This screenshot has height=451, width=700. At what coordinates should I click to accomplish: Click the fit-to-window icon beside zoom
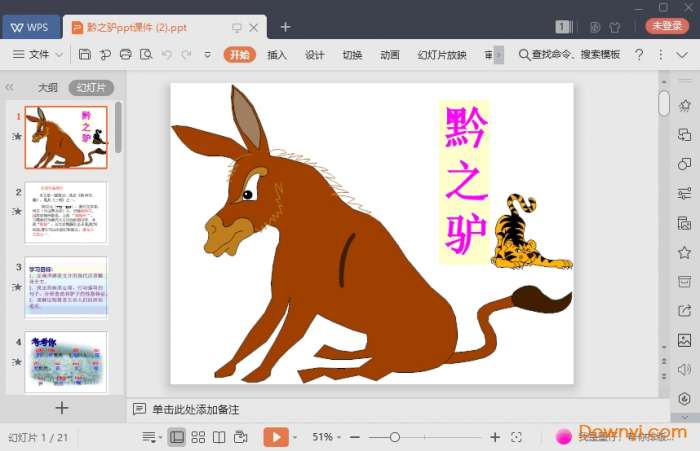coord(516,437)
